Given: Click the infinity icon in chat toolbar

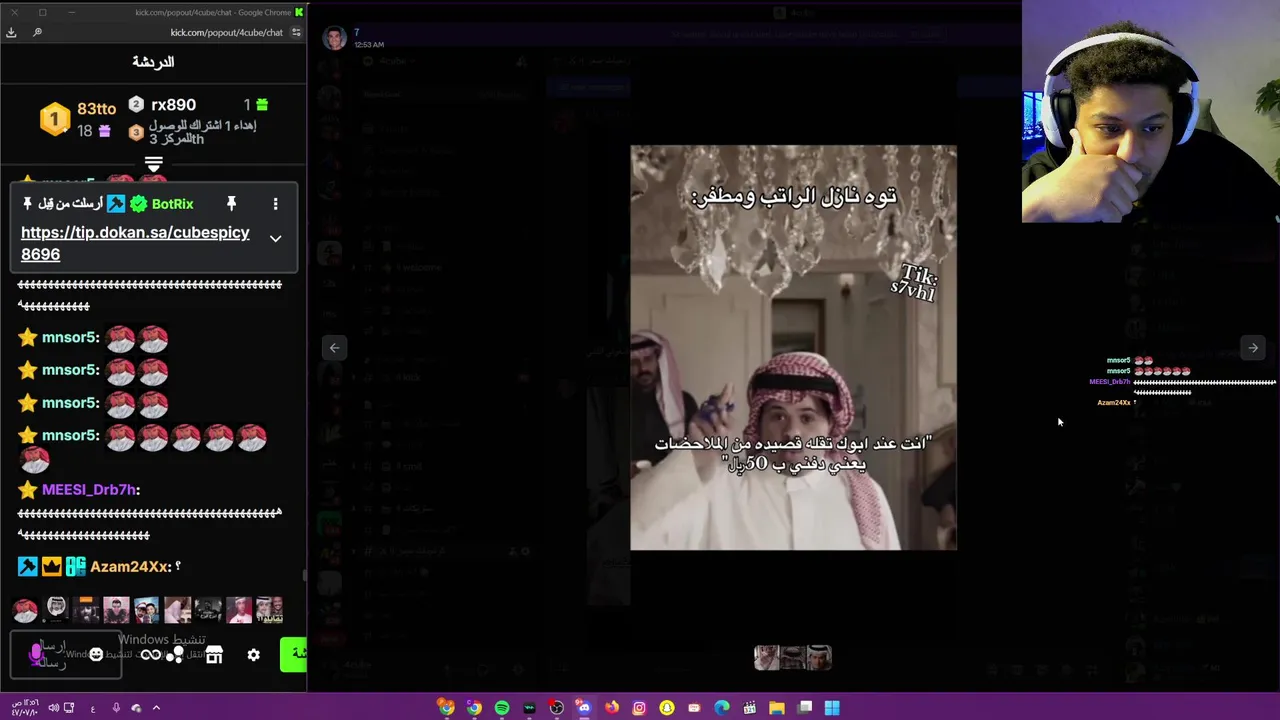Looking at the screenshot, I should tap(150, 655).
